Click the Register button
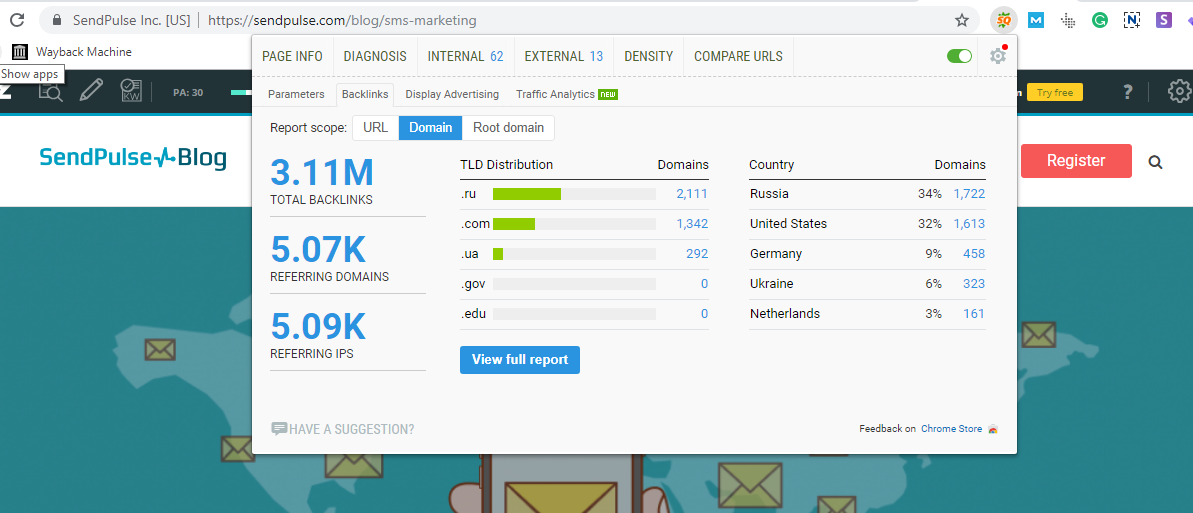1193x513 pixels. [1076, 161]
